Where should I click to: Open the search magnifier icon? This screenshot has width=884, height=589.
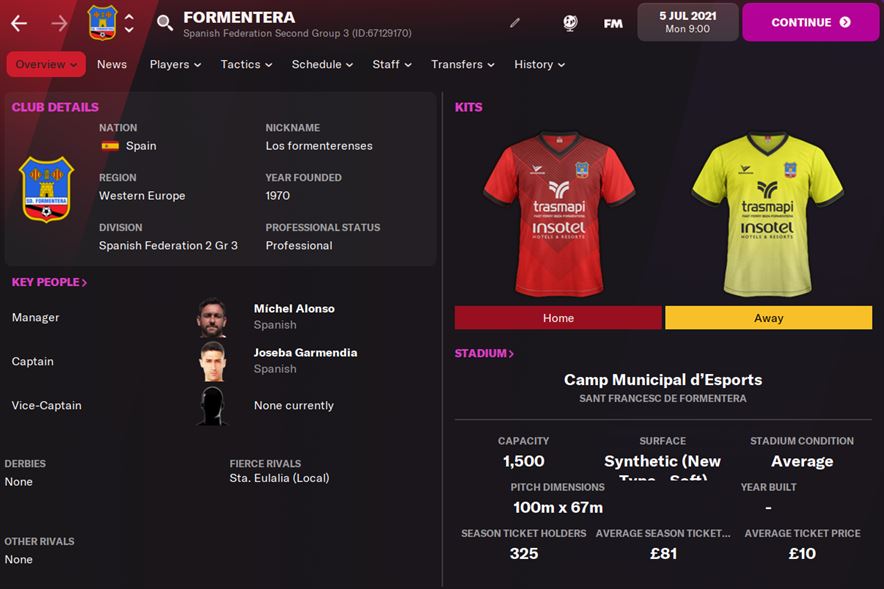pyautogui.click(x=165, y=23)
